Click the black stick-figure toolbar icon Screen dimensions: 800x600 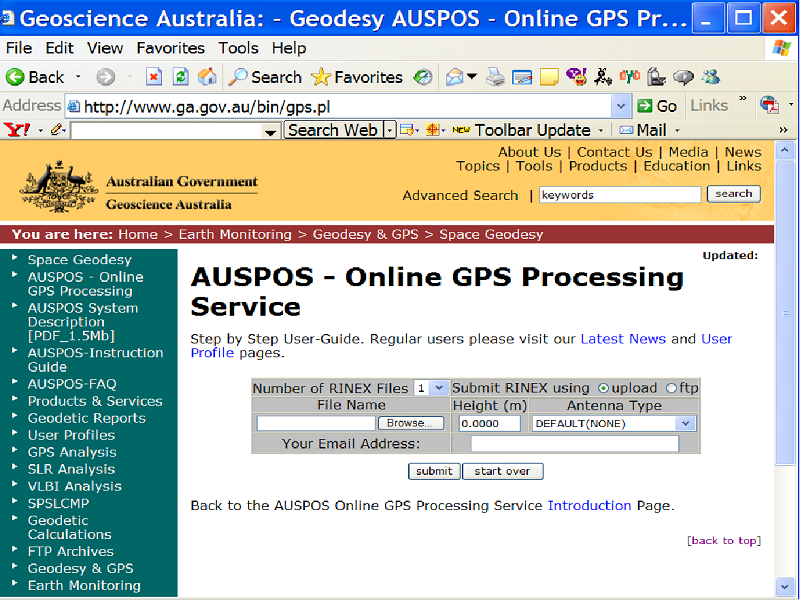click(x=603, y=77)
